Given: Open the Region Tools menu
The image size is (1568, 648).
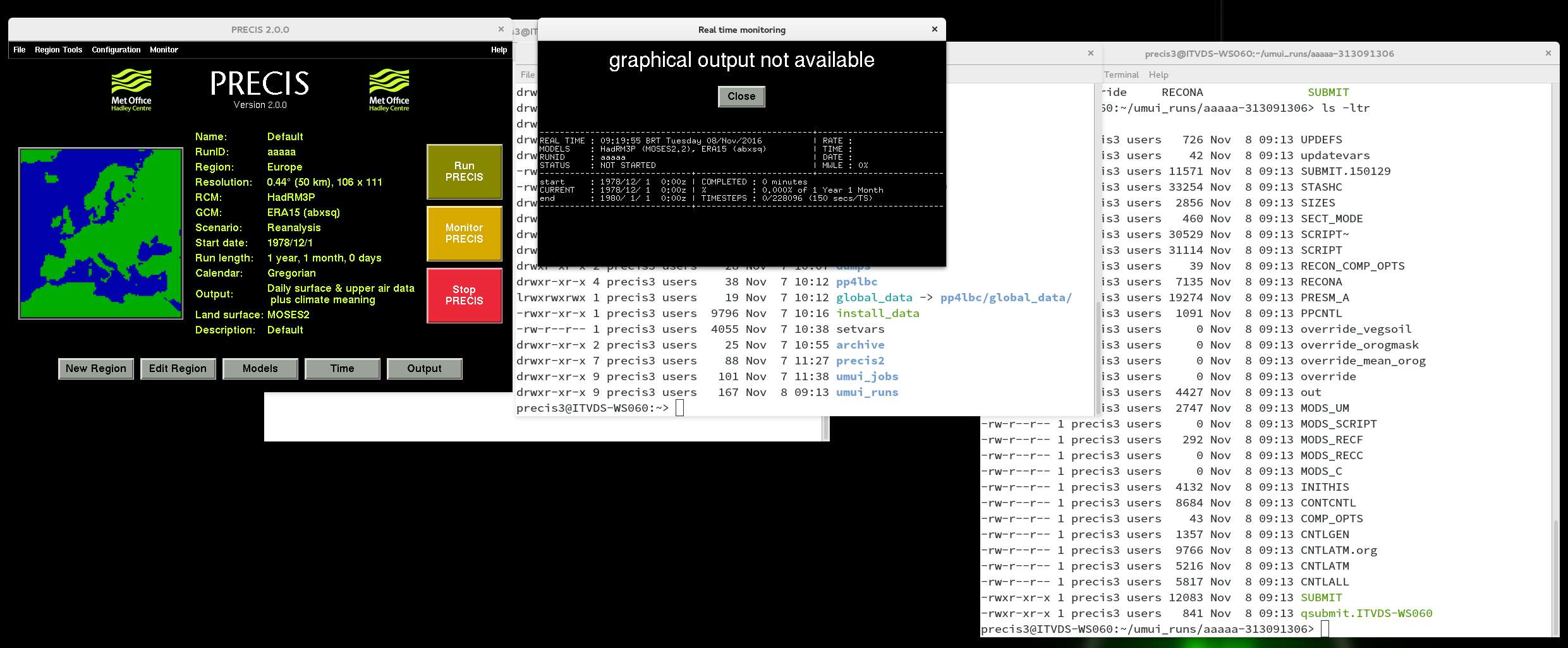Looking at the screenshot, I should [58, 50].
